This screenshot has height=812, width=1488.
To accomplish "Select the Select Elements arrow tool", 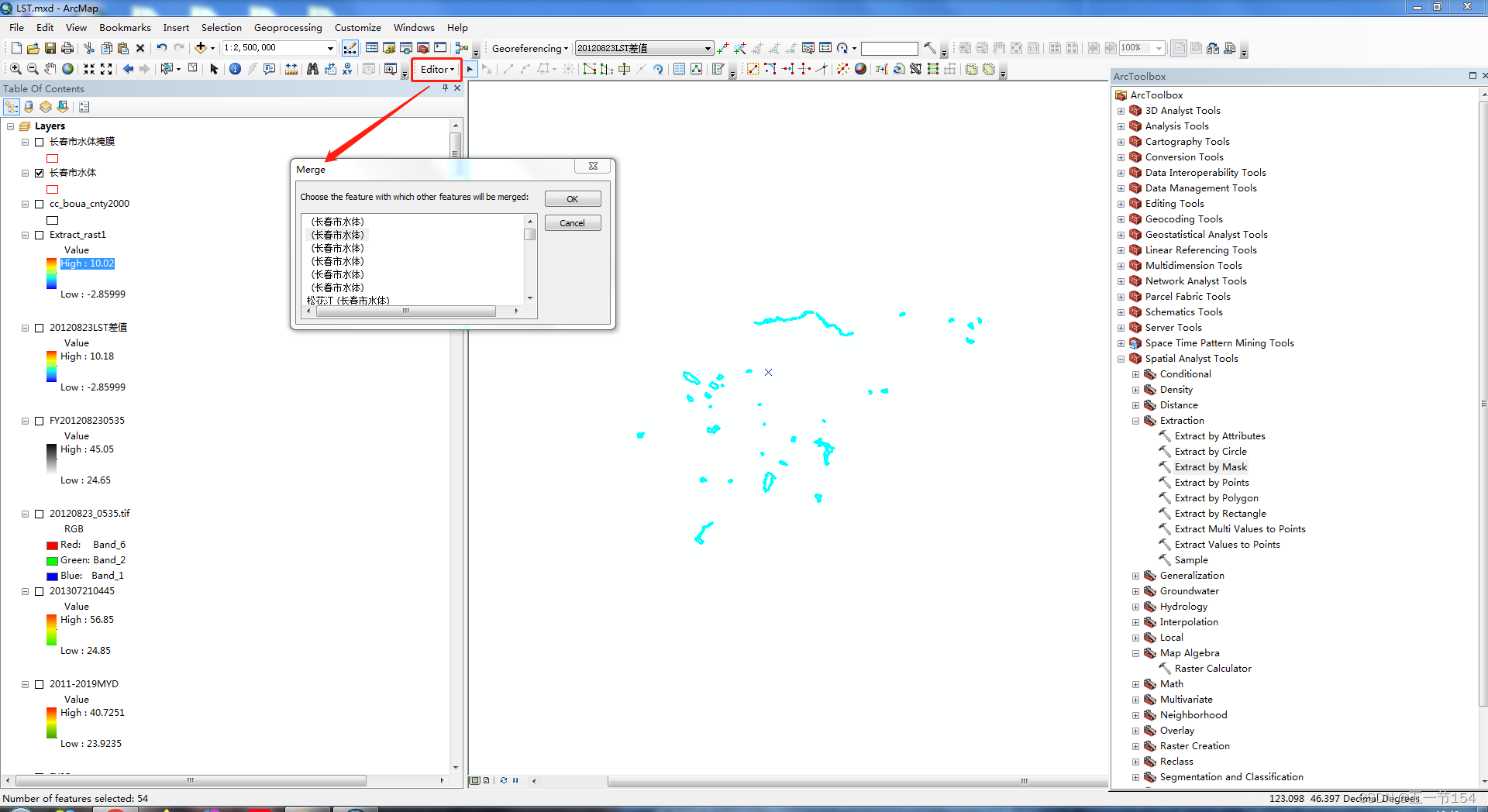I will 214,69.
